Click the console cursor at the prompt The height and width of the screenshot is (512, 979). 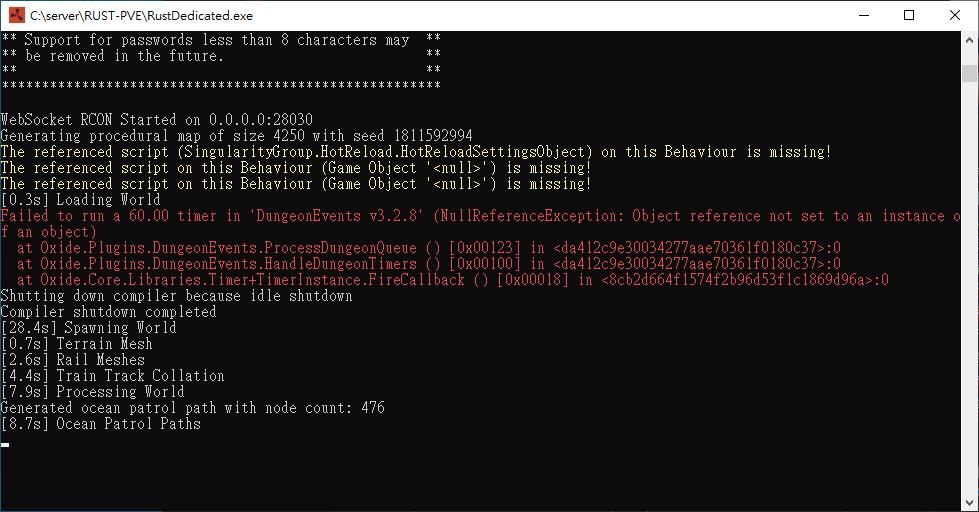pyautogui.click(x=5, y=445)
